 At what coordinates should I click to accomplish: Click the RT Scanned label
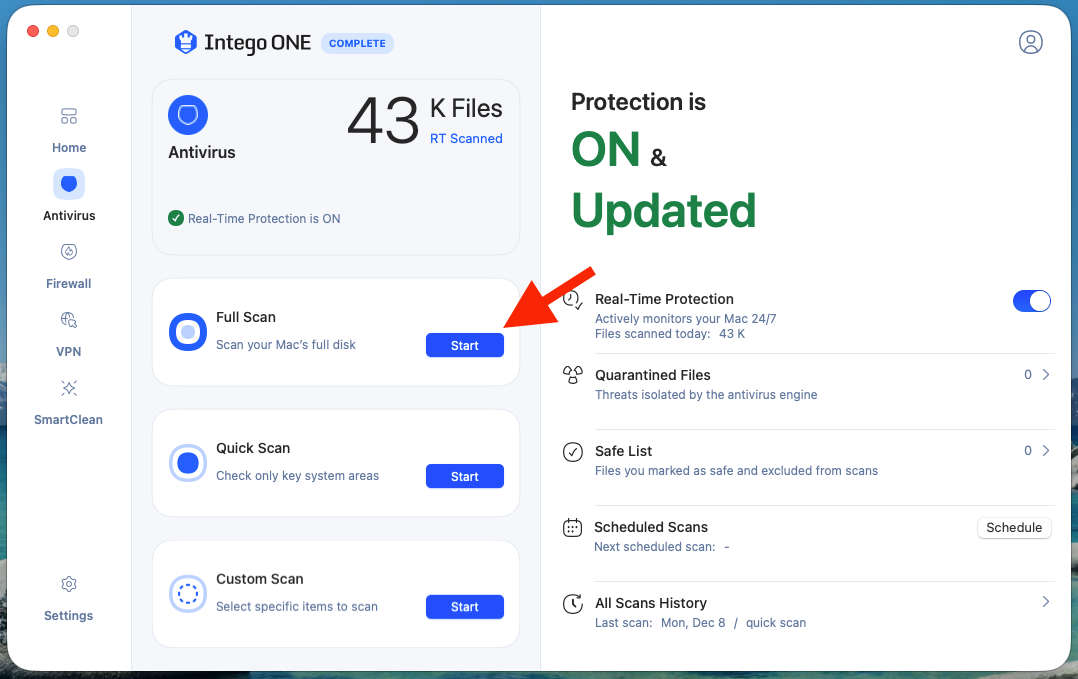466,138
